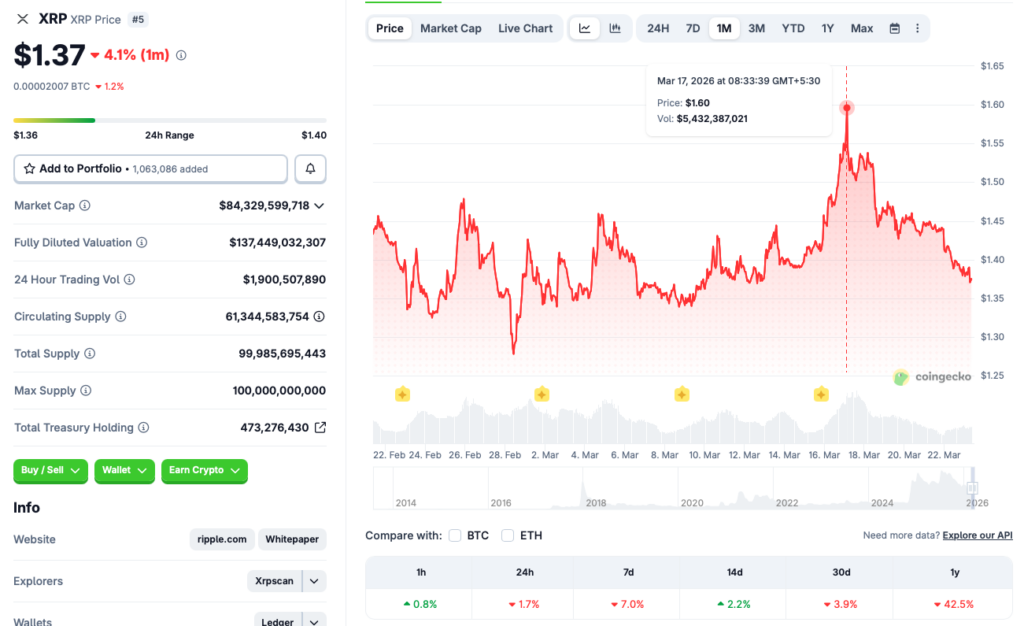Image resolution: width=1024 pixels, height=626 pixels.
Task: Open the Buy / Sell dropdown
Action: pos(50,471)
